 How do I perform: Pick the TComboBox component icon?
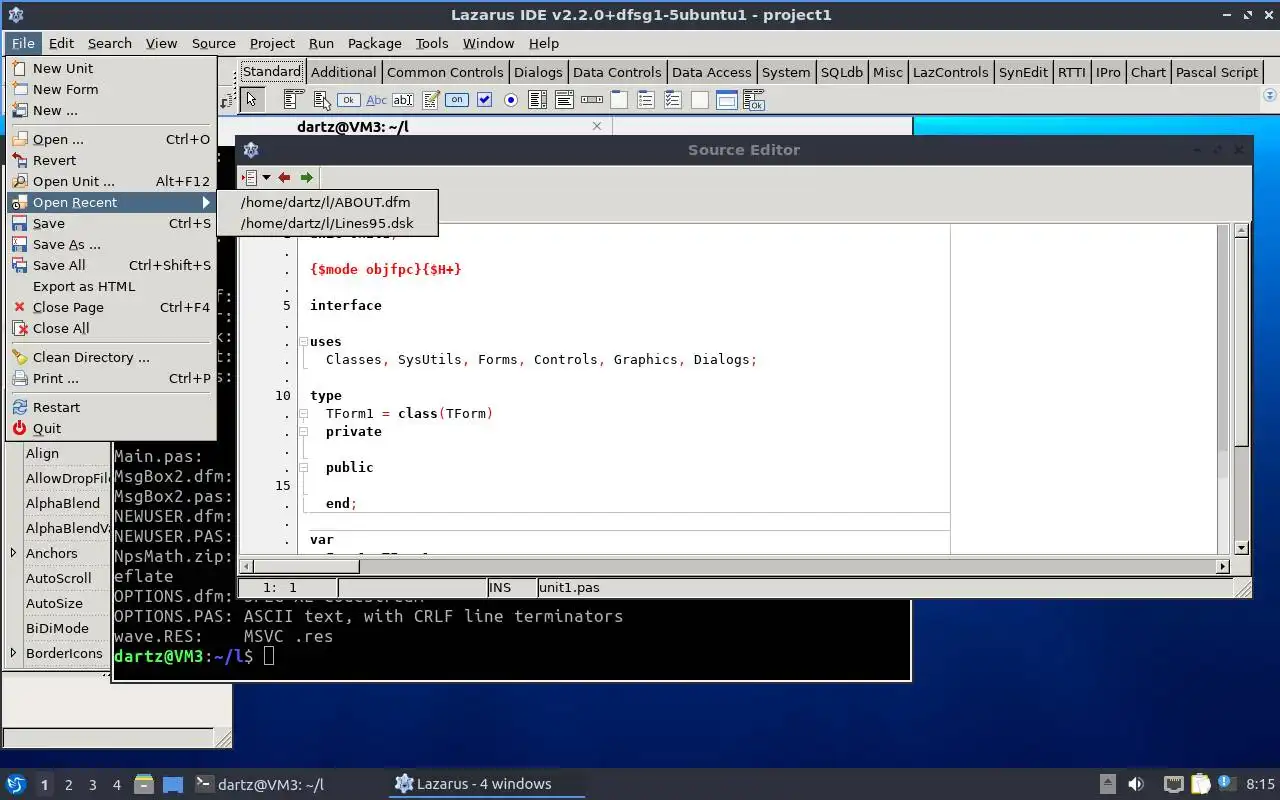coord(565,99)
